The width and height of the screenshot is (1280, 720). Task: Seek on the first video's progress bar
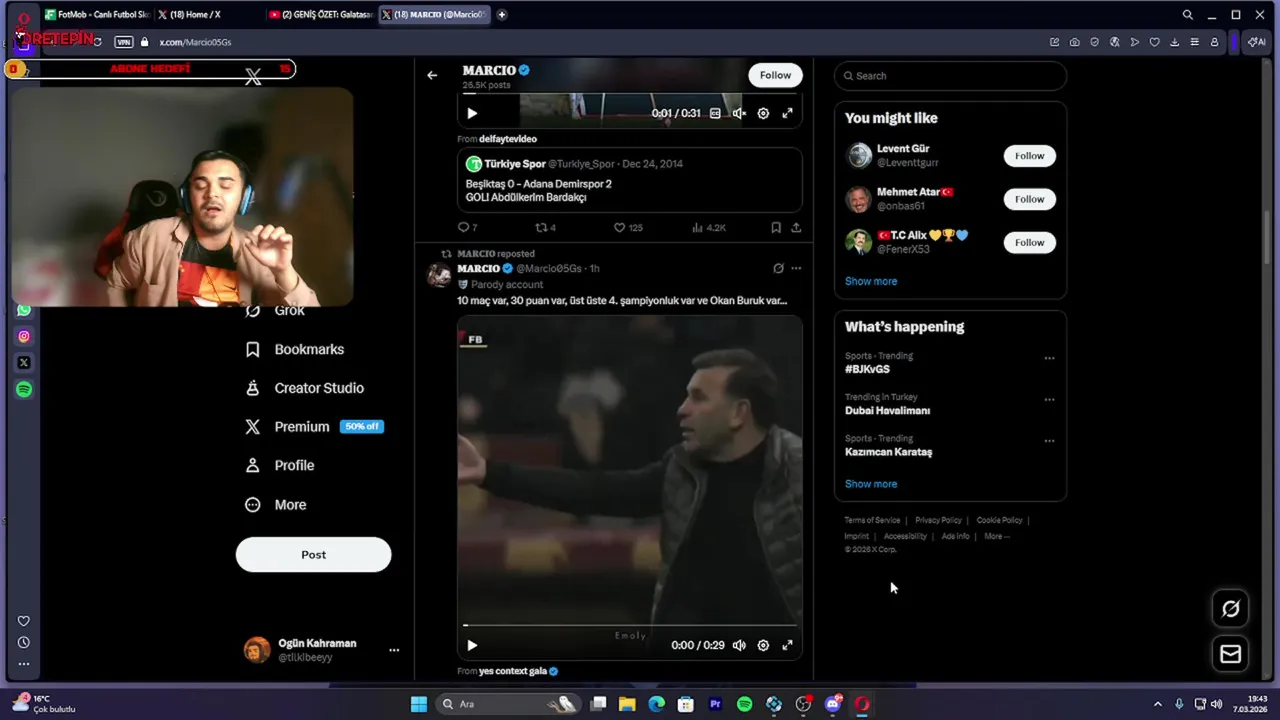[x=630, y=95]
